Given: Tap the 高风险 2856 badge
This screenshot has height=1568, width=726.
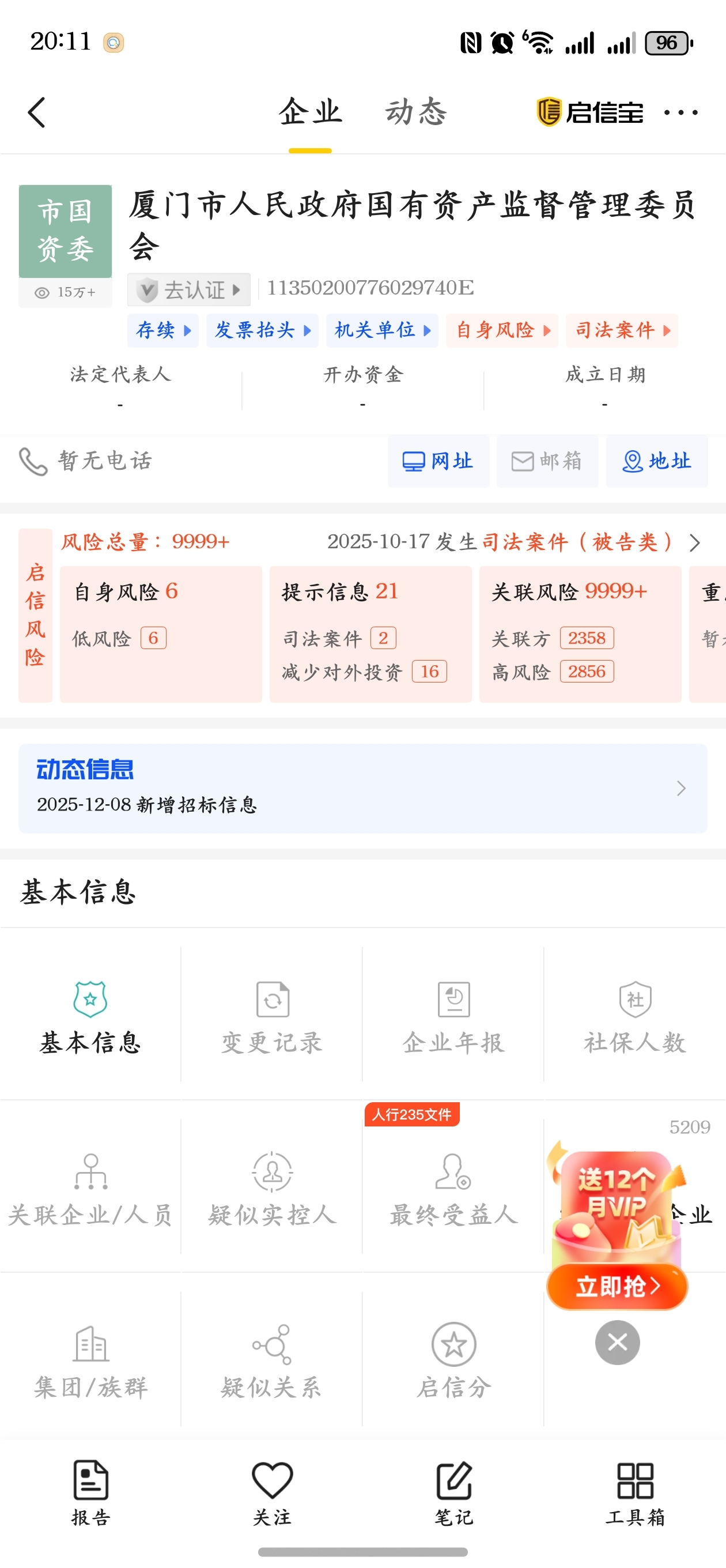Looking at the screenshot, I should (587, 672).
